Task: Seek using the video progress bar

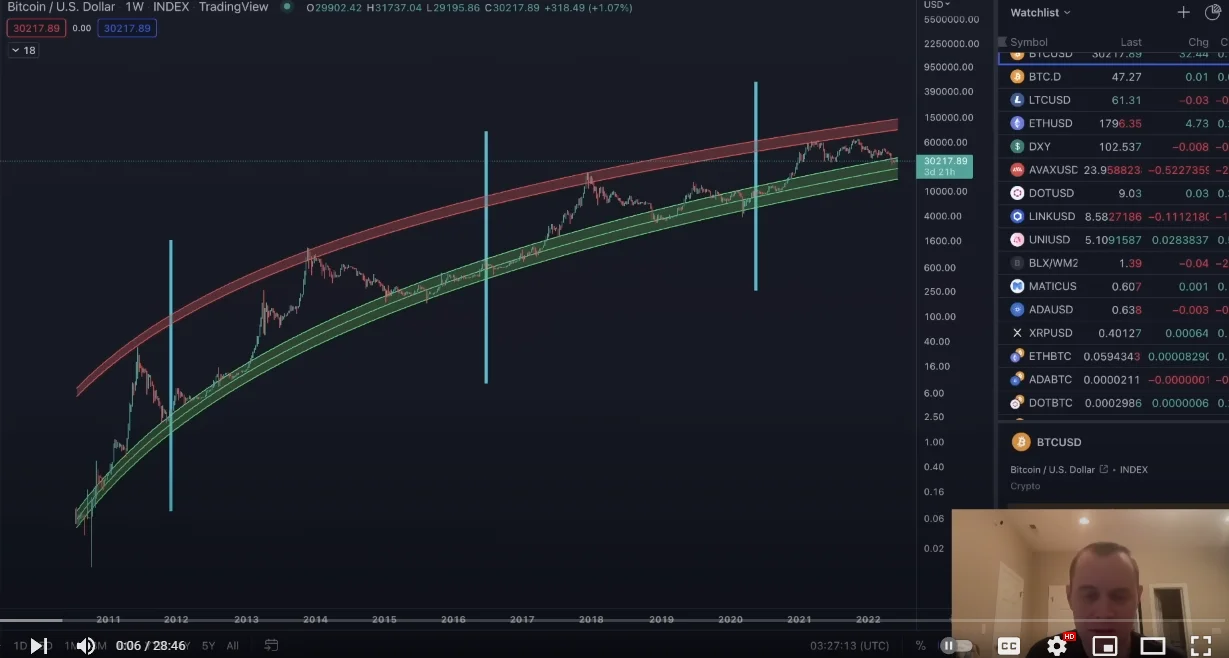Action: tap(614, 620)
